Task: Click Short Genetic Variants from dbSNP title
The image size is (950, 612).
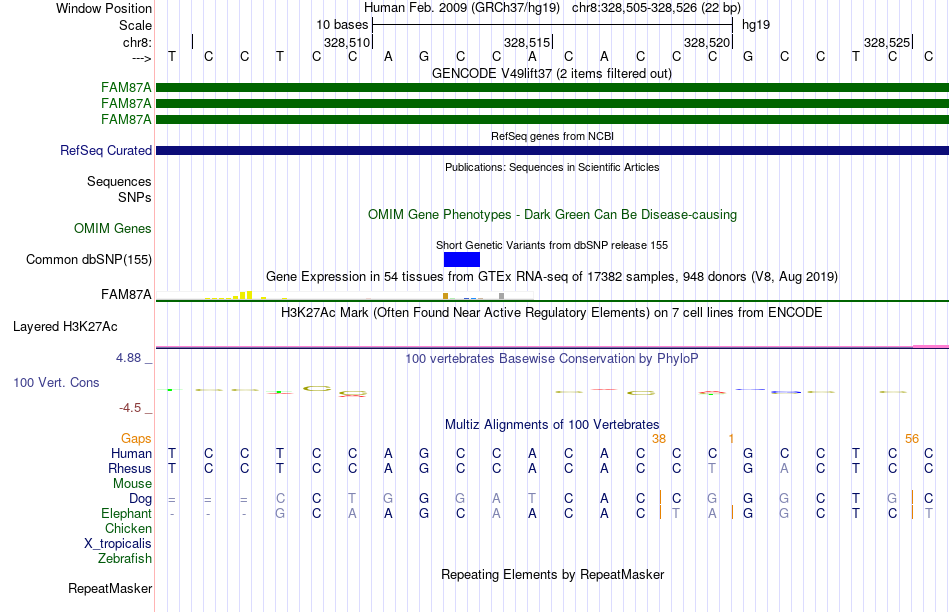Action: coord(552,245)
